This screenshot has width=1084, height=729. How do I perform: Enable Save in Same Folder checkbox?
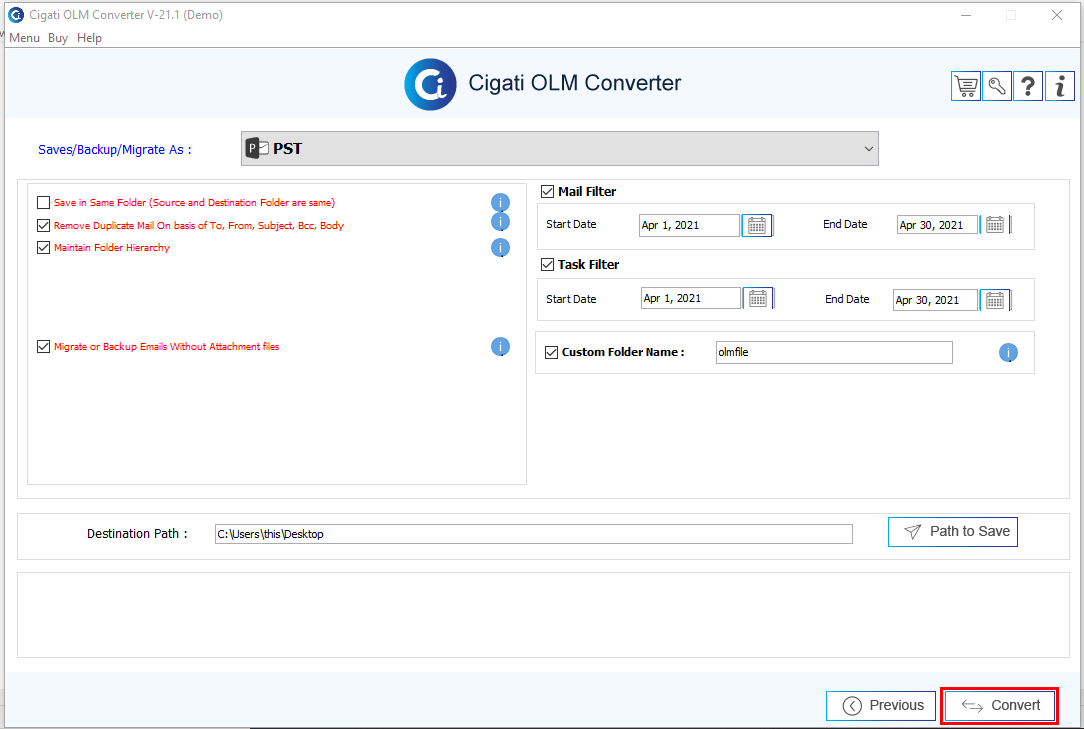click(x=44, y=203)
